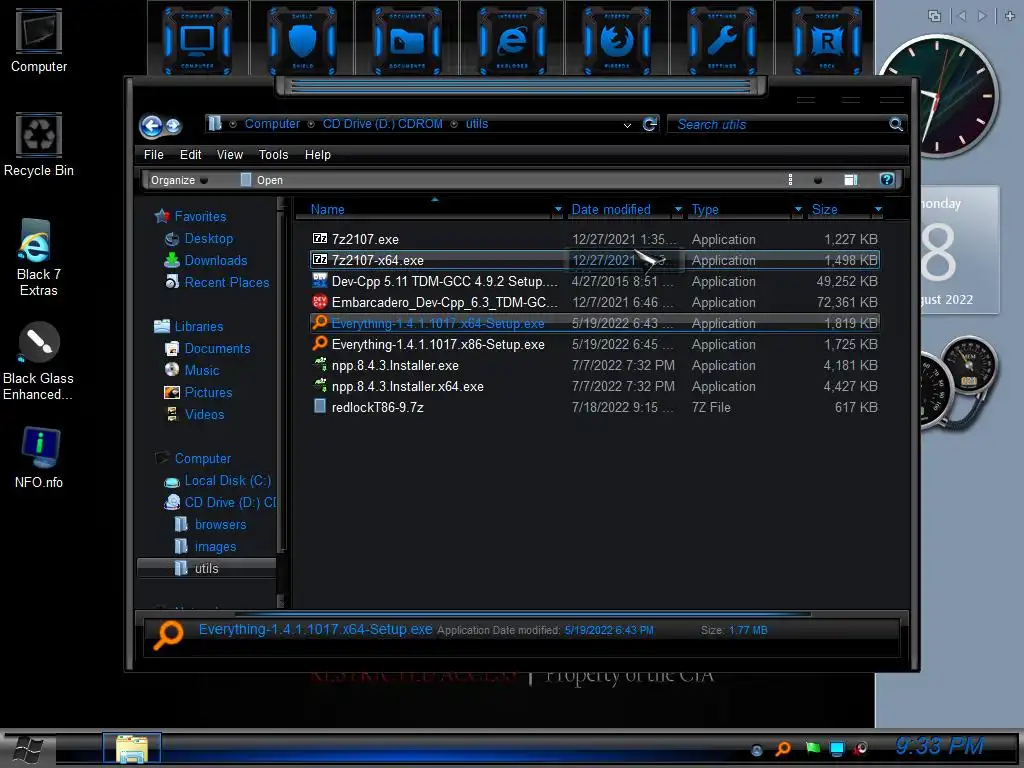Launch the Shield dock icon
The width and height of the screenshot is (1024, 768).
coord(302,40)
